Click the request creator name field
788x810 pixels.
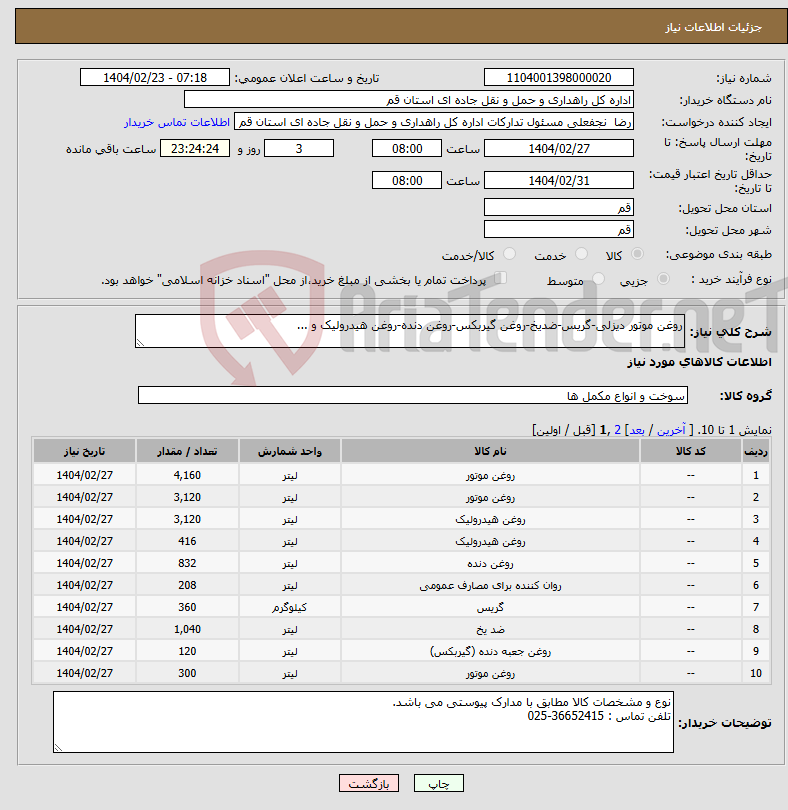point(434,122)
